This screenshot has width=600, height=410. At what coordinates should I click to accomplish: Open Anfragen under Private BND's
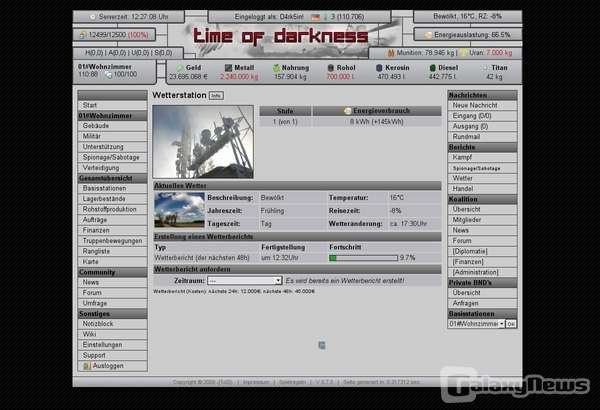(483, 303)
